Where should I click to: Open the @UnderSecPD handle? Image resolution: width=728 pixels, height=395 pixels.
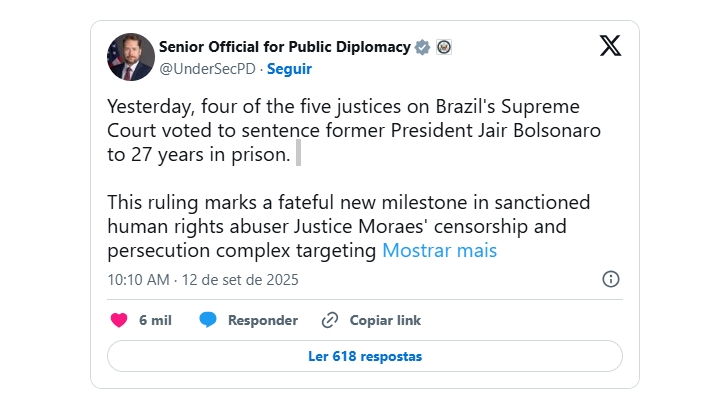[x=208, y=69]
